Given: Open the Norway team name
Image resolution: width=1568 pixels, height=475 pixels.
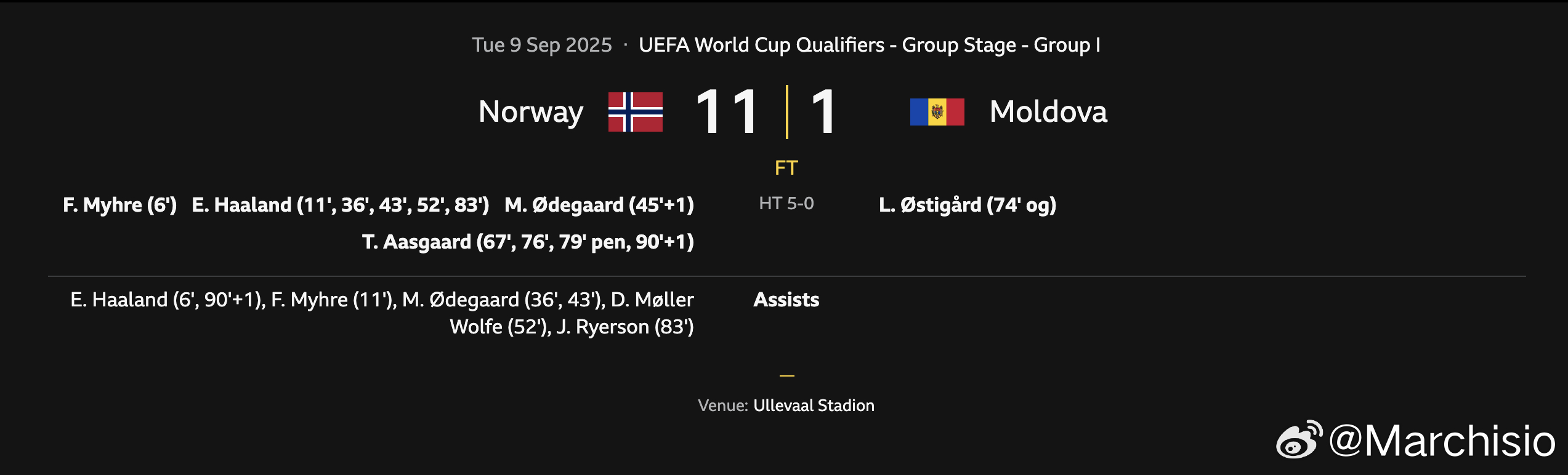Looking at the screenshot, I should (531, 113).
